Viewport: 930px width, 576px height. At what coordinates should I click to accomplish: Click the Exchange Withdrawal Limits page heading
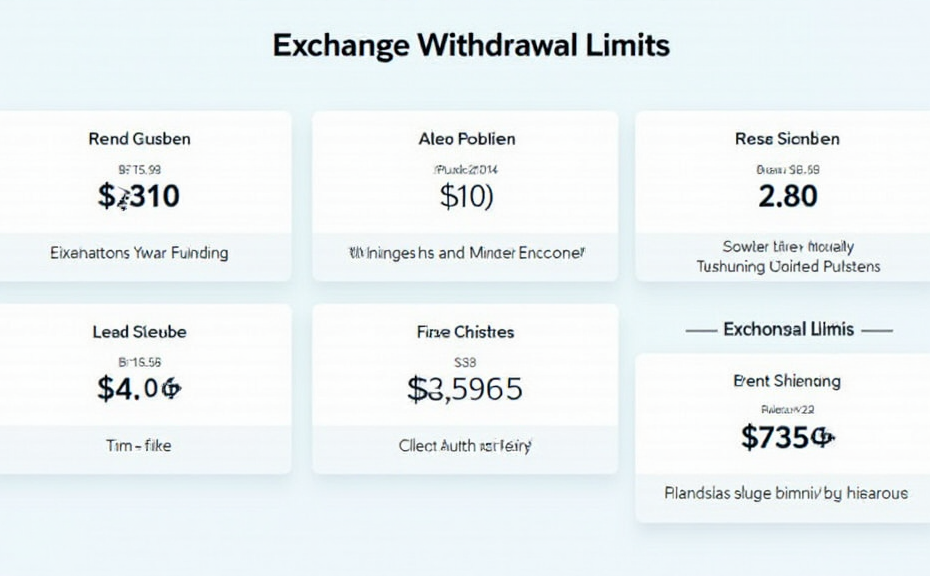(471, 46)
